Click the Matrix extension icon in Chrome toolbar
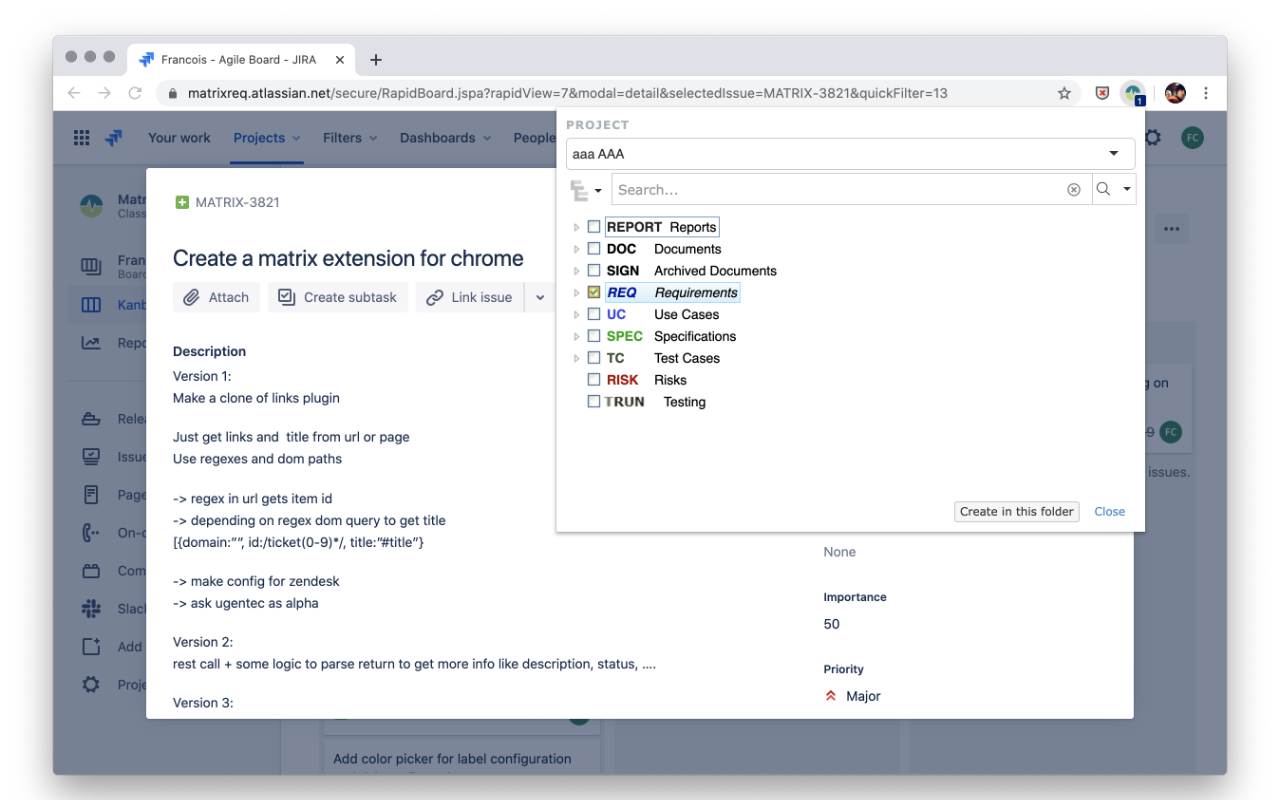Image resolution: width=1280 pixels, height=800 pixels. point(1133,93)
